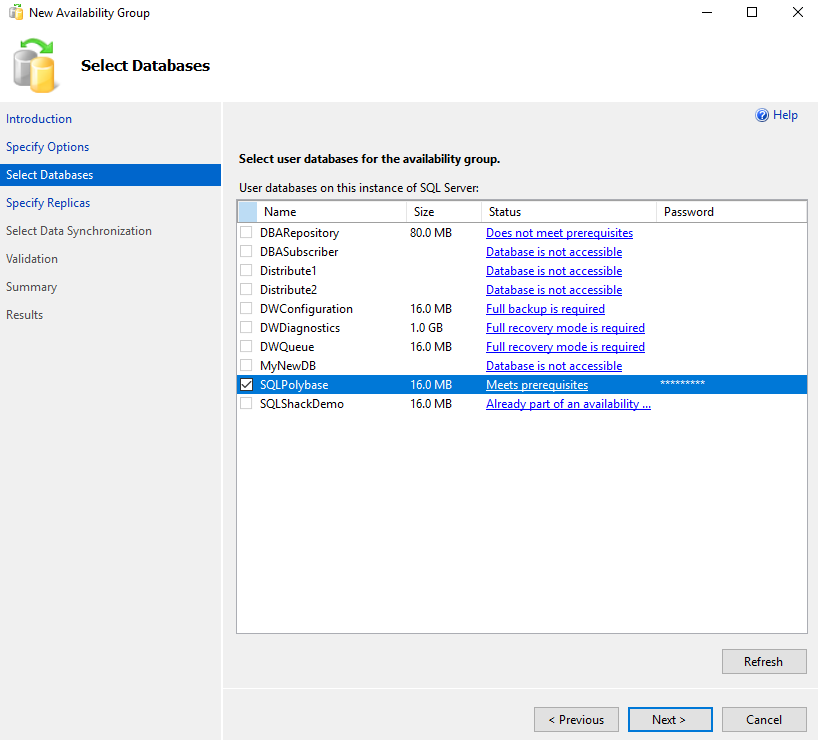The width and height of the screenshot is (818, 740).
Task: Enable the SQLShackDemo checkbox
Action: click(247, 404)
